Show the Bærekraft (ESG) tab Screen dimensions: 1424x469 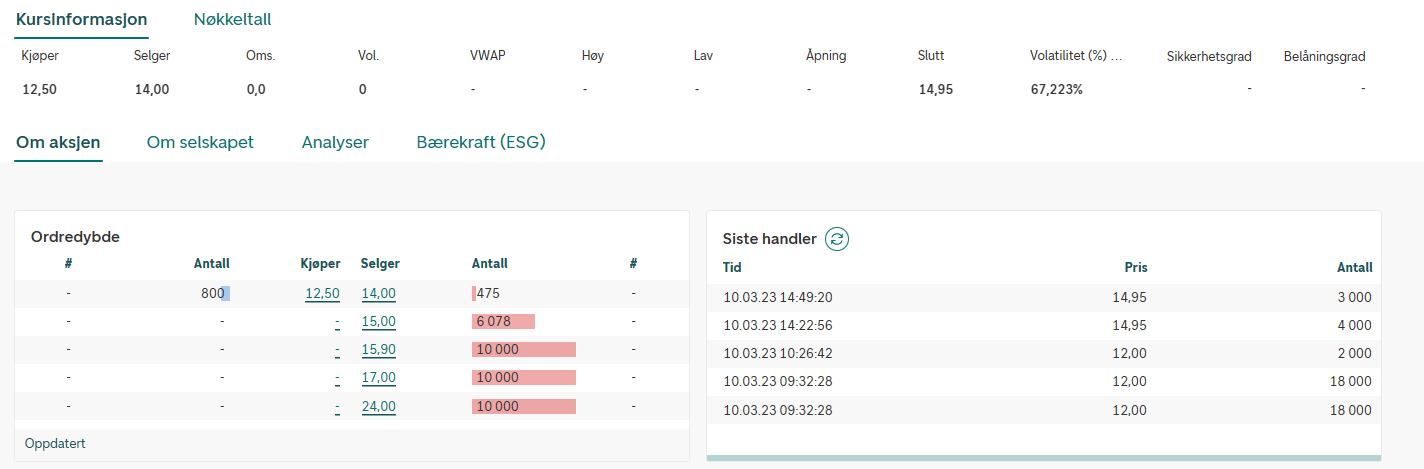point(481,142)
